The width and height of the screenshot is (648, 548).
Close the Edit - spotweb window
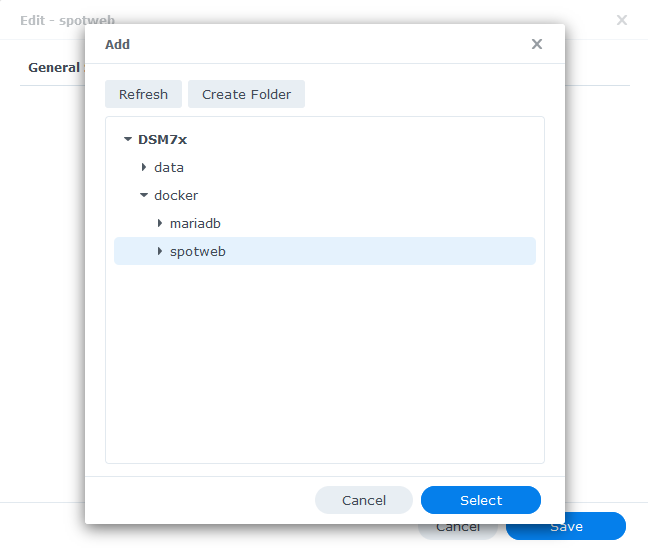[x=622, y=20]
